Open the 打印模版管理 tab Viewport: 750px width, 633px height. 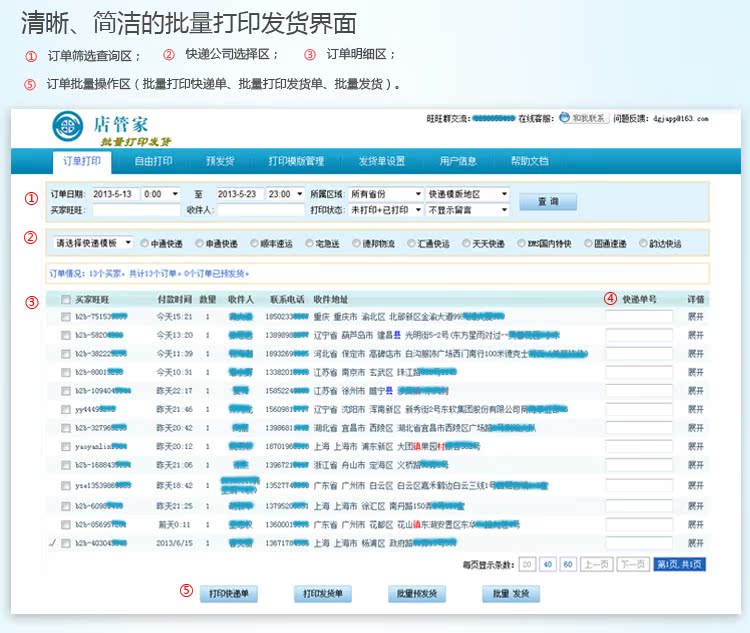tap(296, 161)
